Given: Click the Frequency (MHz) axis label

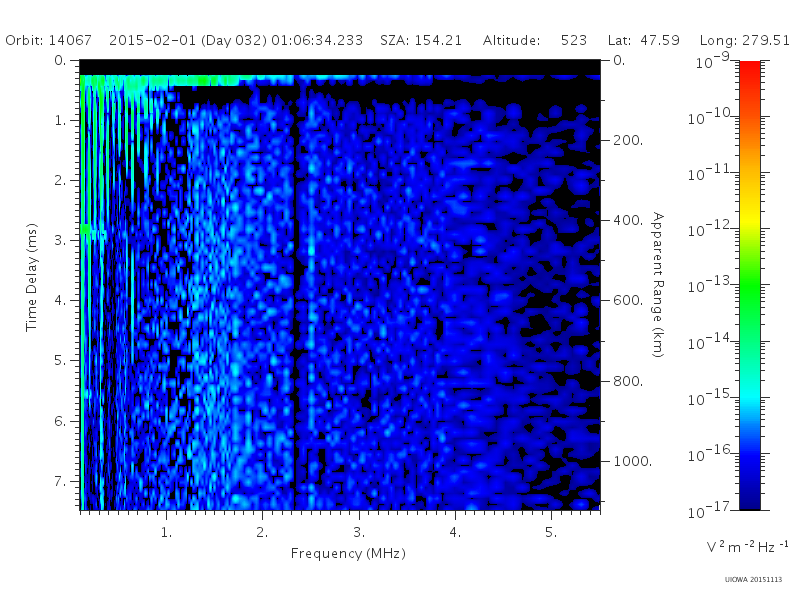Looking at the screenshot, I should (348, 554).
